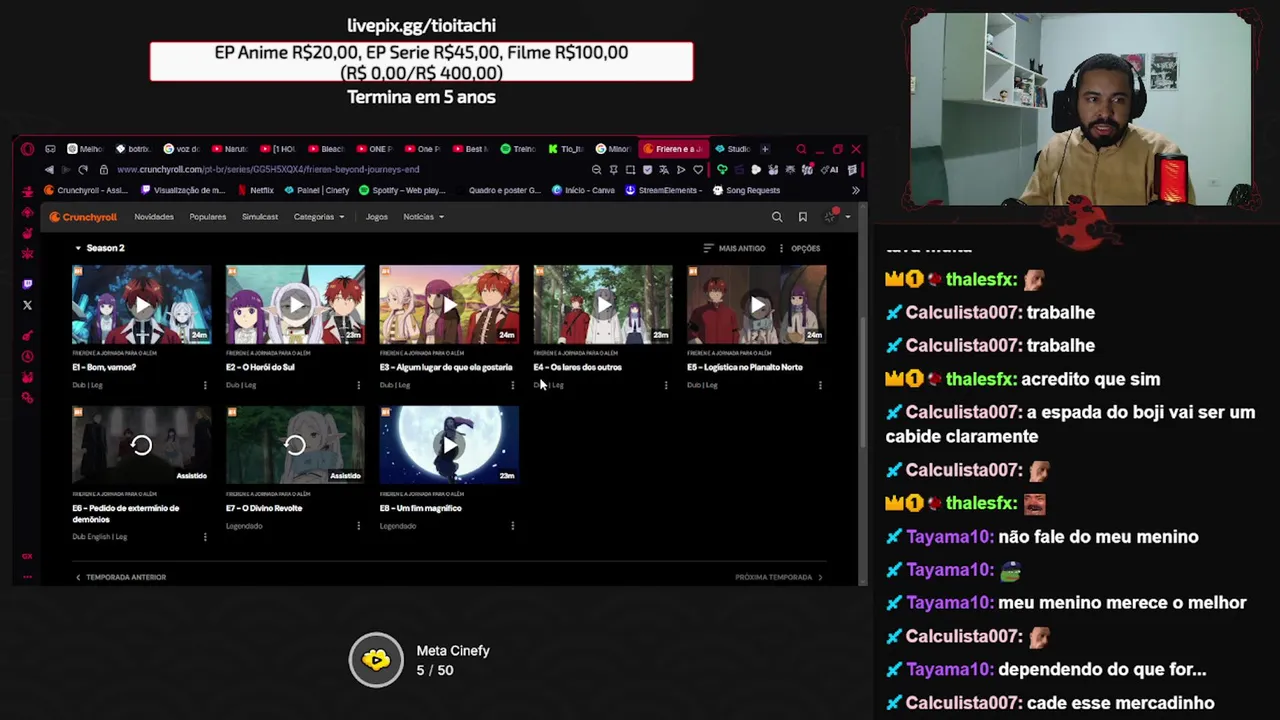Open Song Requests bookmark
Viewport: 1280px width, 720px height.
746,190
